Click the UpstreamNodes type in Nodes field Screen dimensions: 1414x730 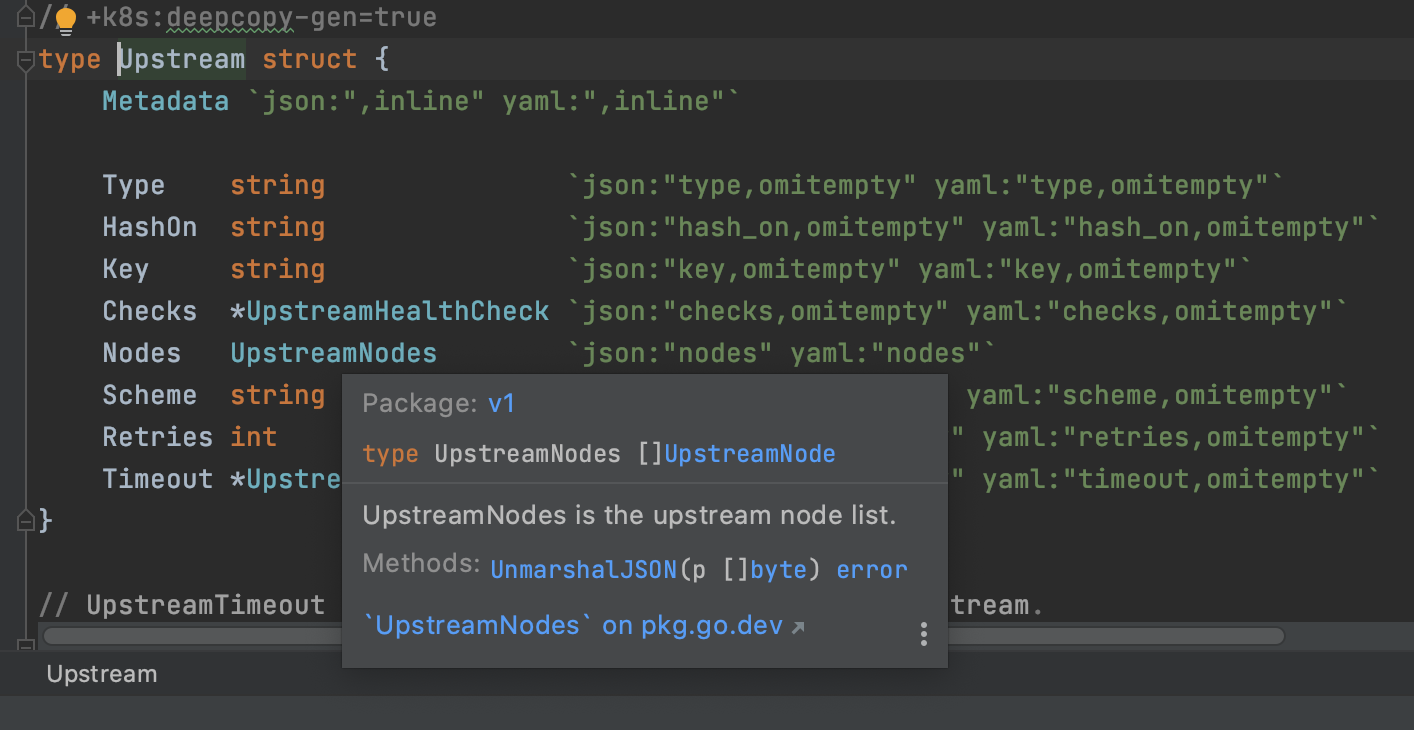334,354
